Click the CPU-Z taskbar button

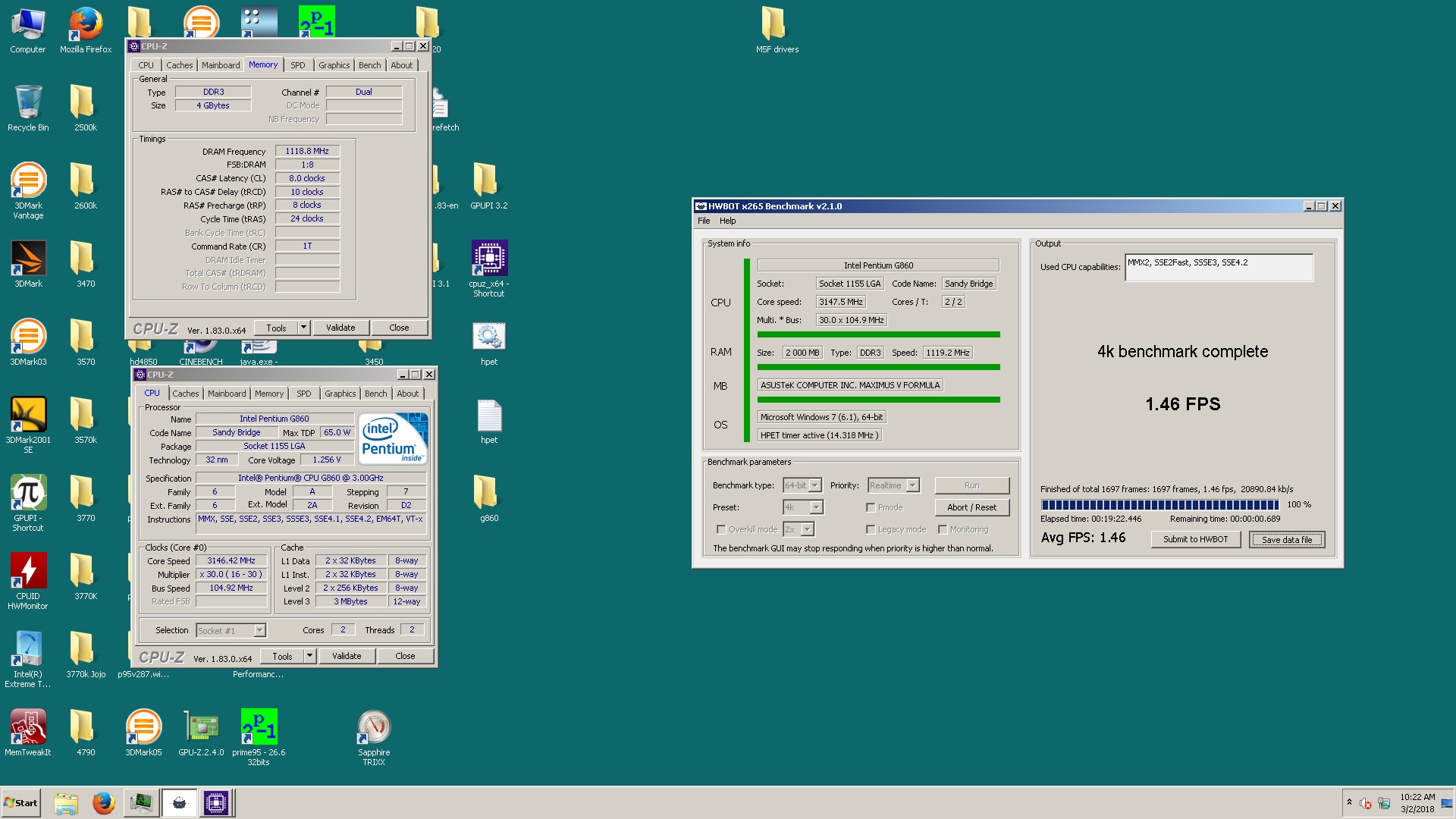tap(215, 803)
